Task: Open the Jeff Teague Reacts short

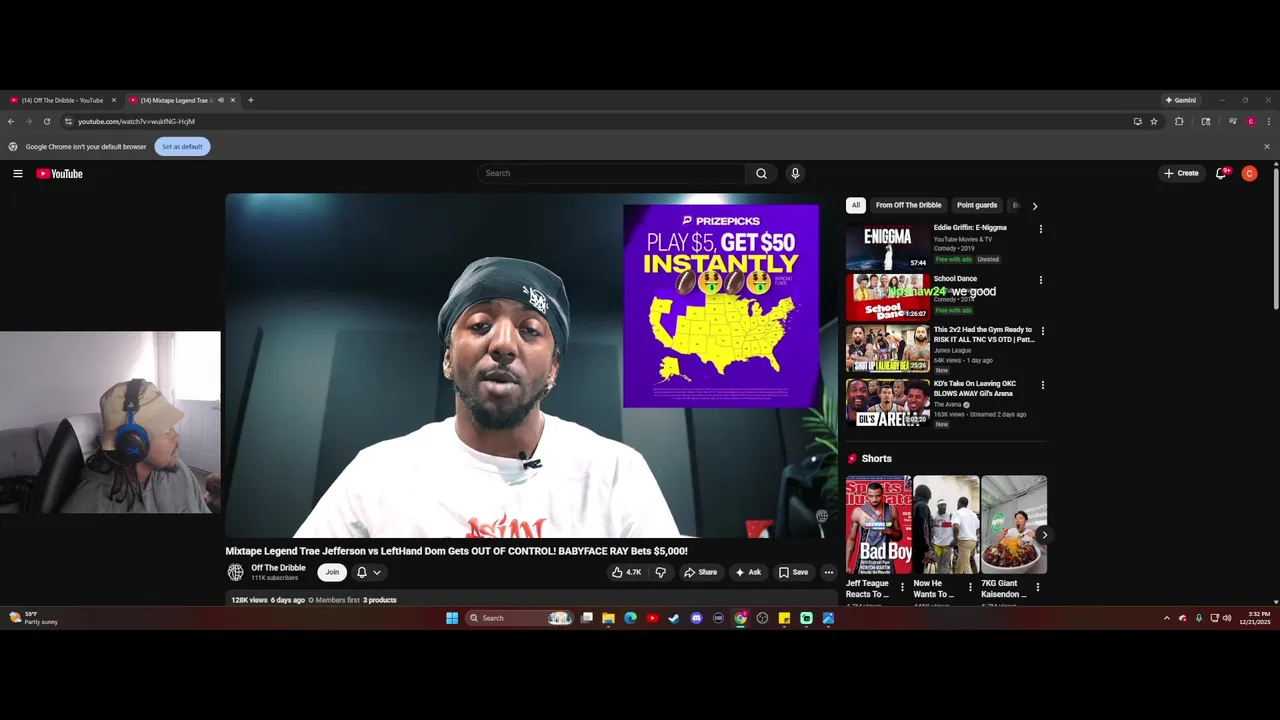Action: [879, 525]
